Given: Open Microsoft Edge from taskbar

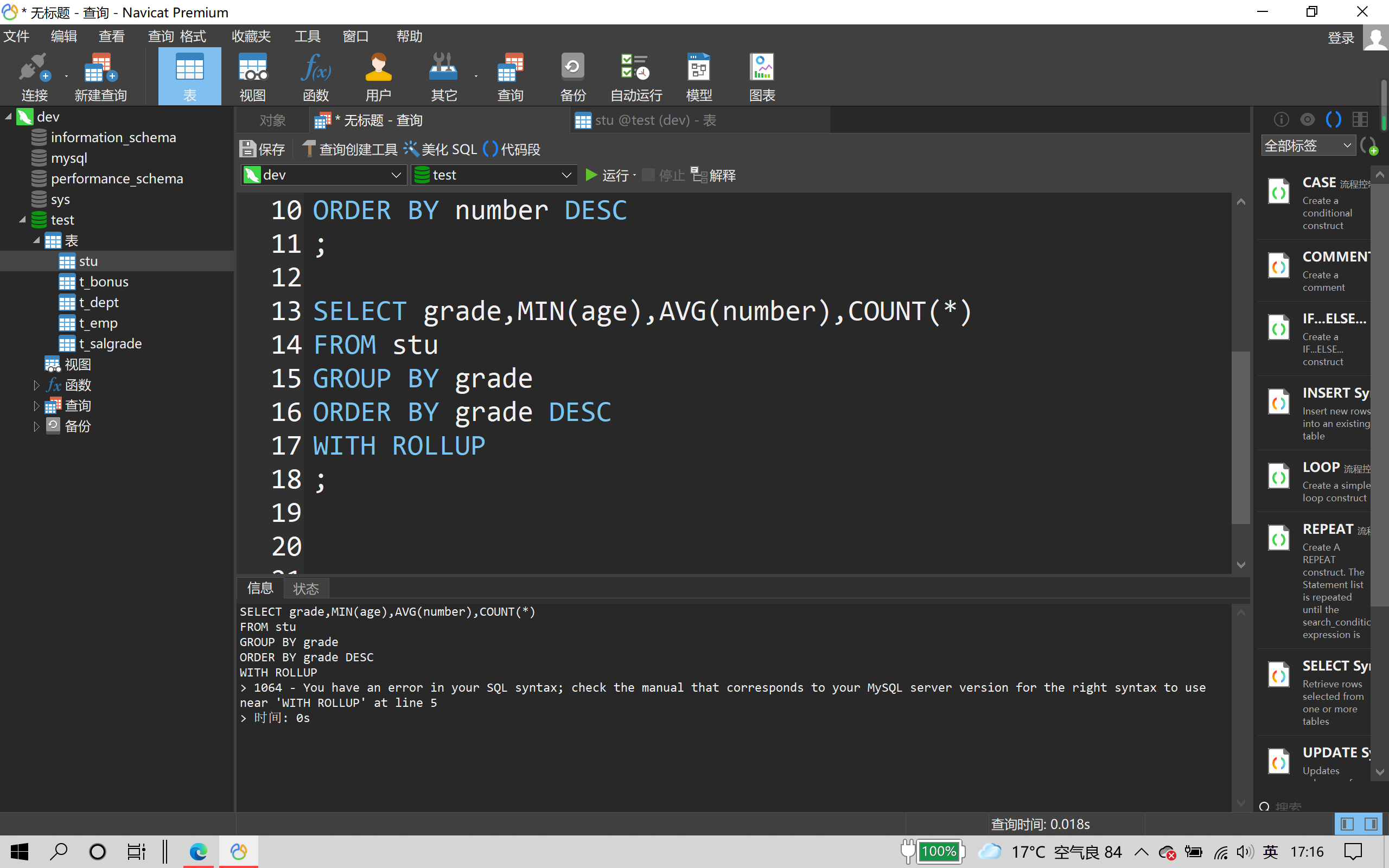Looking at the screenshot, I should coord(199,852).
